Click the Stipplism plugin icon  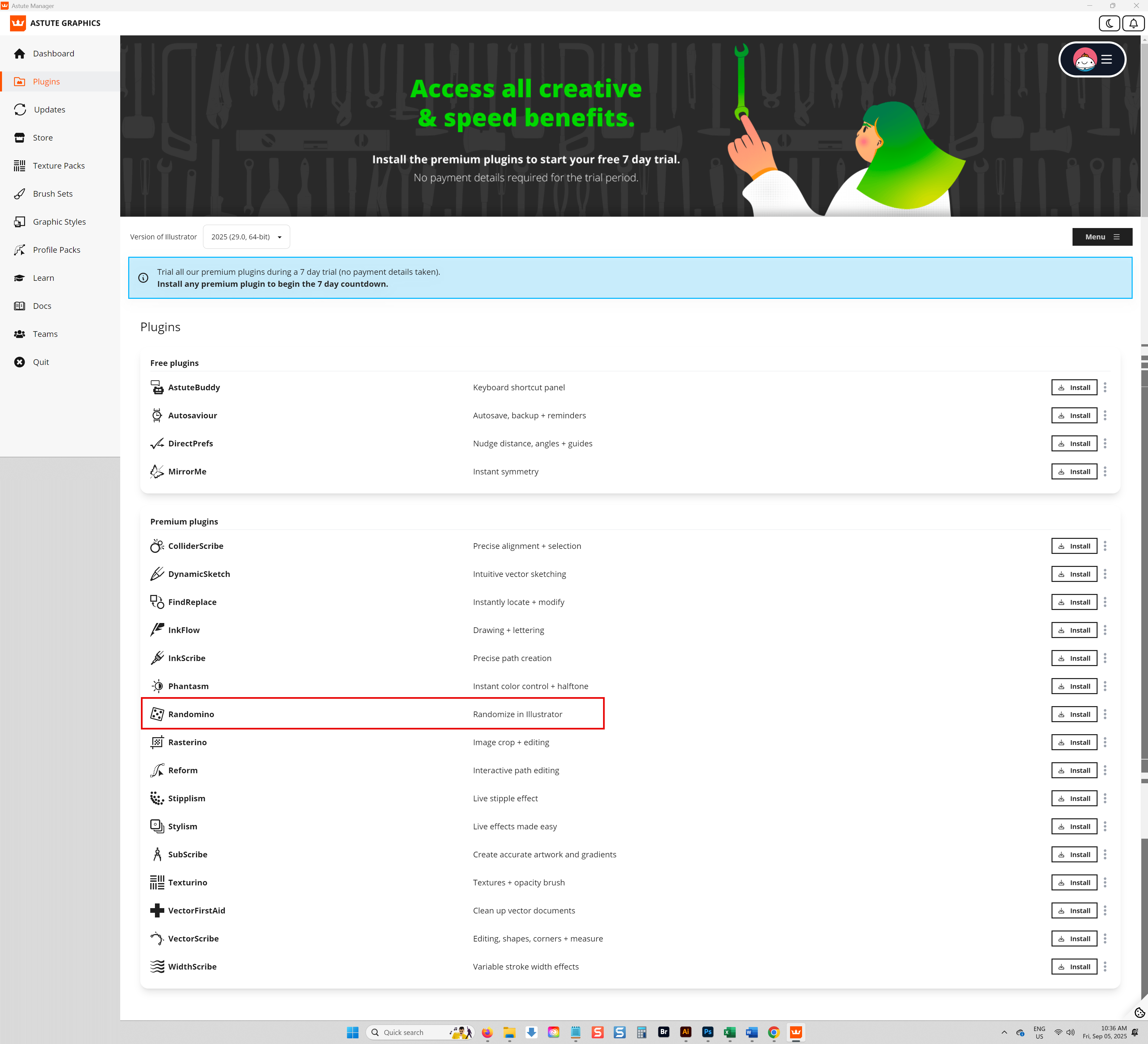tap(157, 798)
